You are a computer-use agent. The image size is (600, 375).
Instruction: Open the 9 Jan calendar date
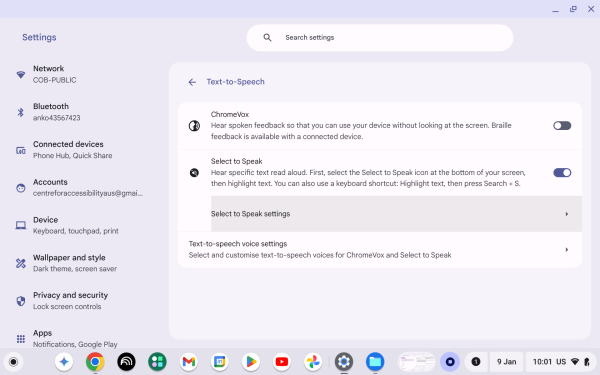point(506,362)
